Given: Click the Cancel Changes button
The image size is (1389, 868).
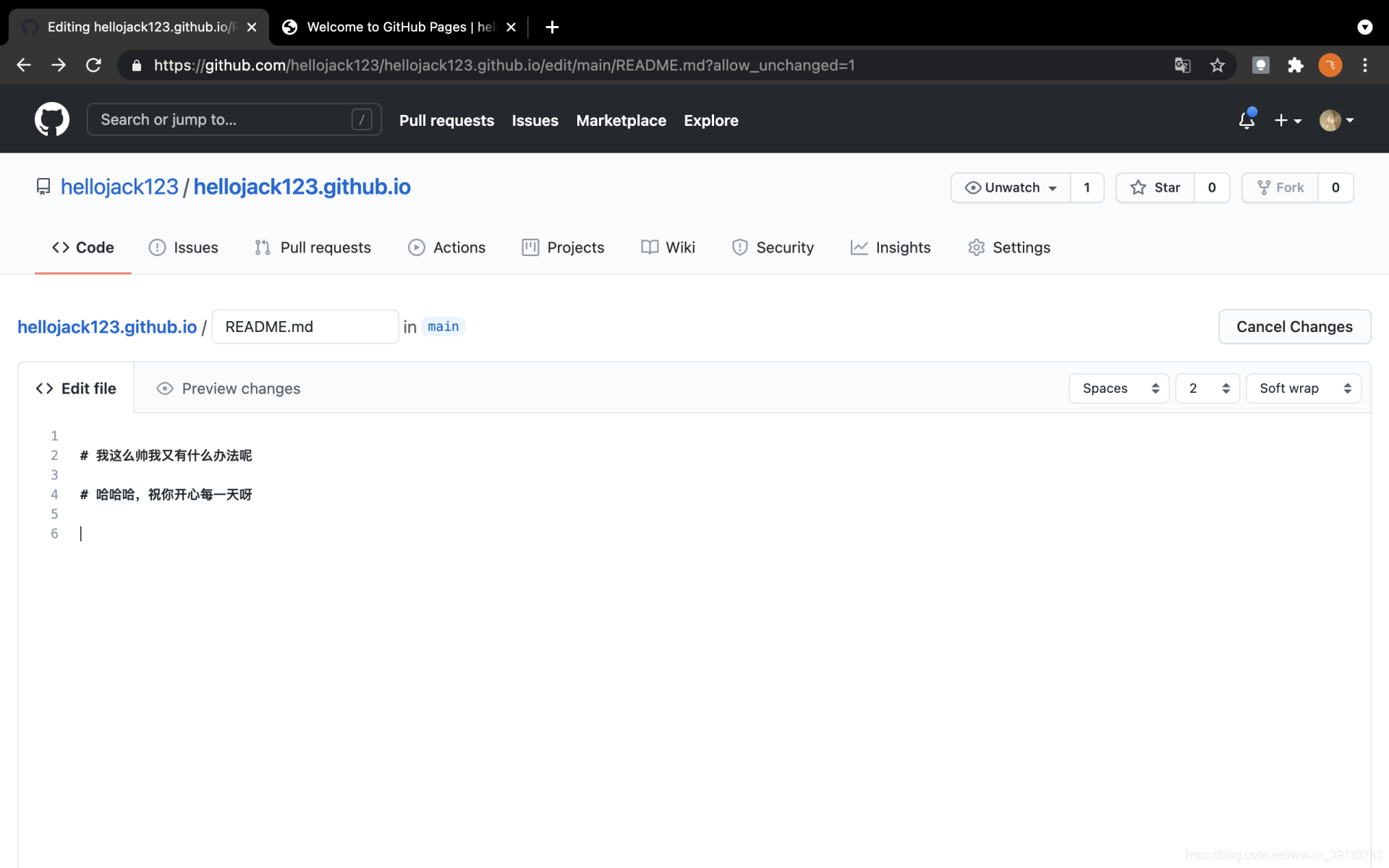Looking at the screenshot, I should point(1294,327).
